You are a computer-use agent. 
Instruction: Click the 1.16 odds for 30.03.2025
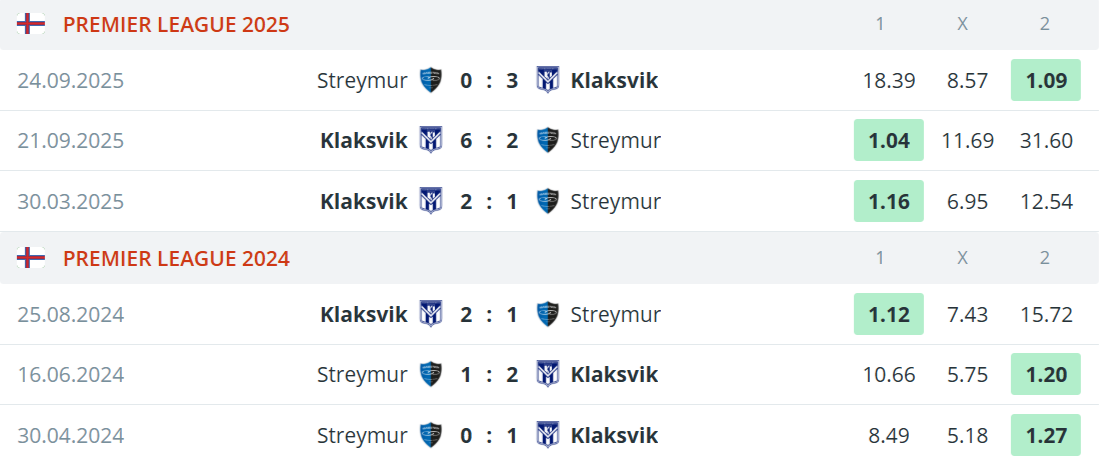click(x=889, y=201)
